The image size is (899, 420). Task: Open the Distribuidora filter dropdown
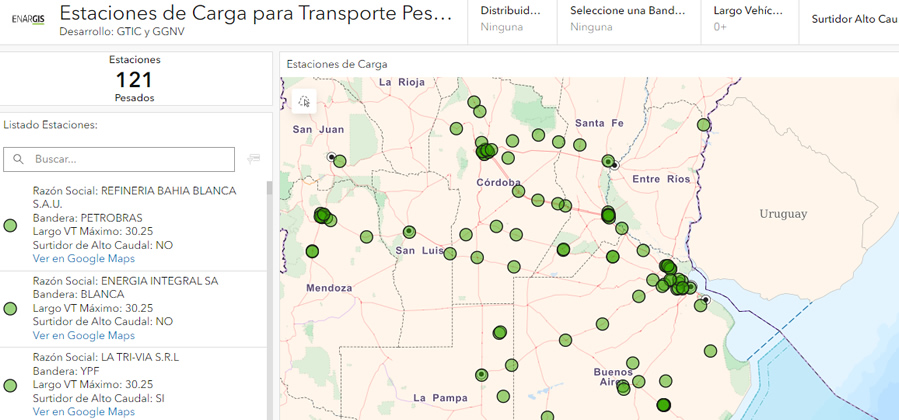(512, 19)
